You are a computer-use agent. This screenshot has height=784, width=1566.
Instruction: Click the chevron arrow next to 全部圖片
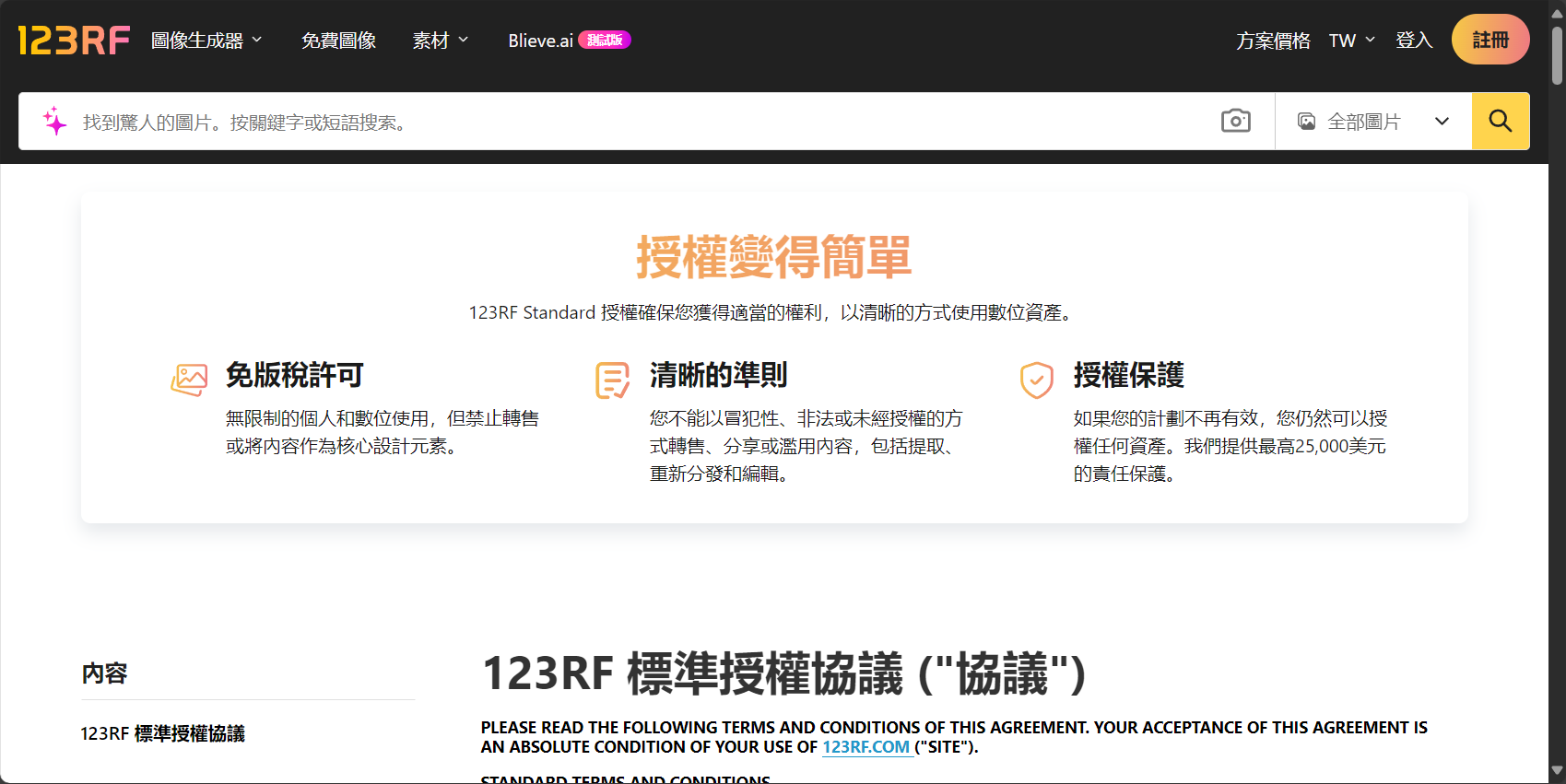(1442, 122)
